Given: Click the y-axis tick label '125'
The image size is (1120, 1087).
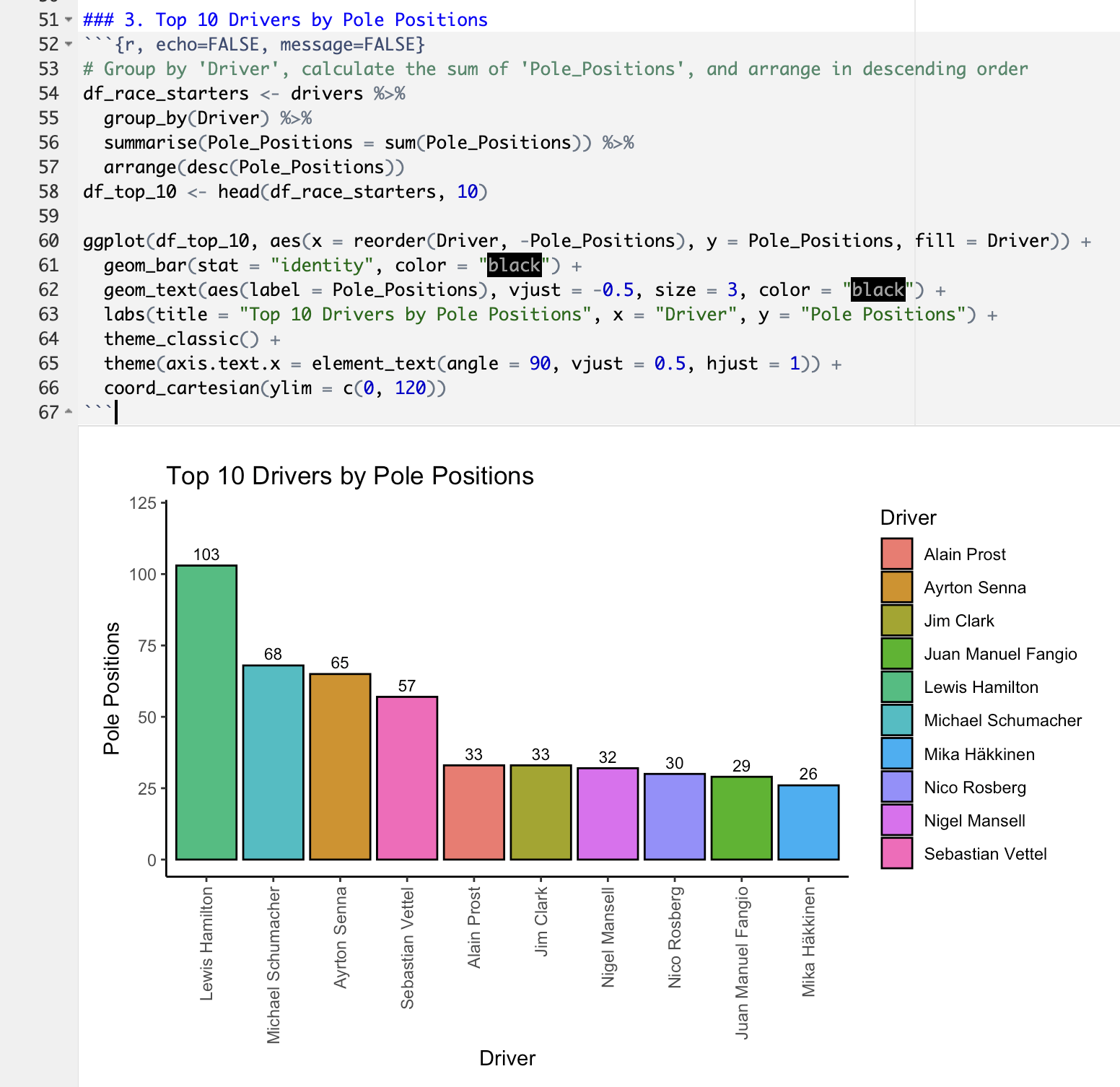Looking at the screenshot, I should pyautogui.click(x=143, y=503).
